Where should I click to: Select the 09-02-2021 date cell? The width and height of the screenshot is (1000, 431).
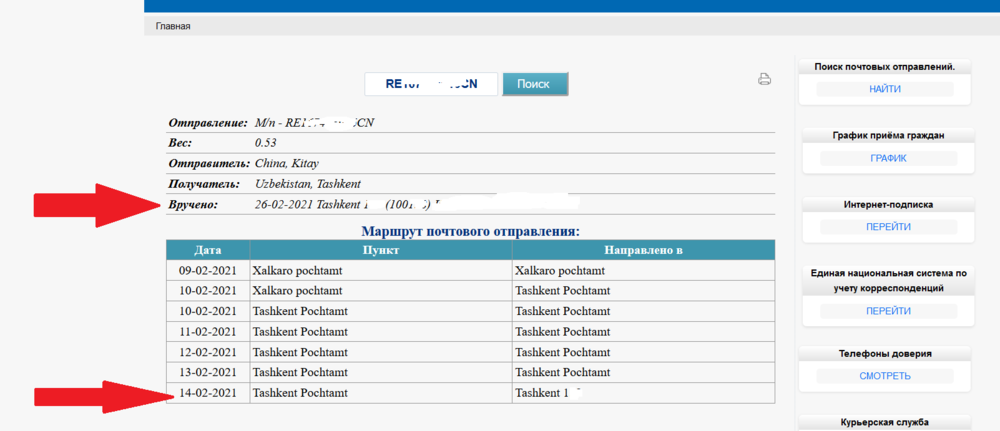coord(208,270)
